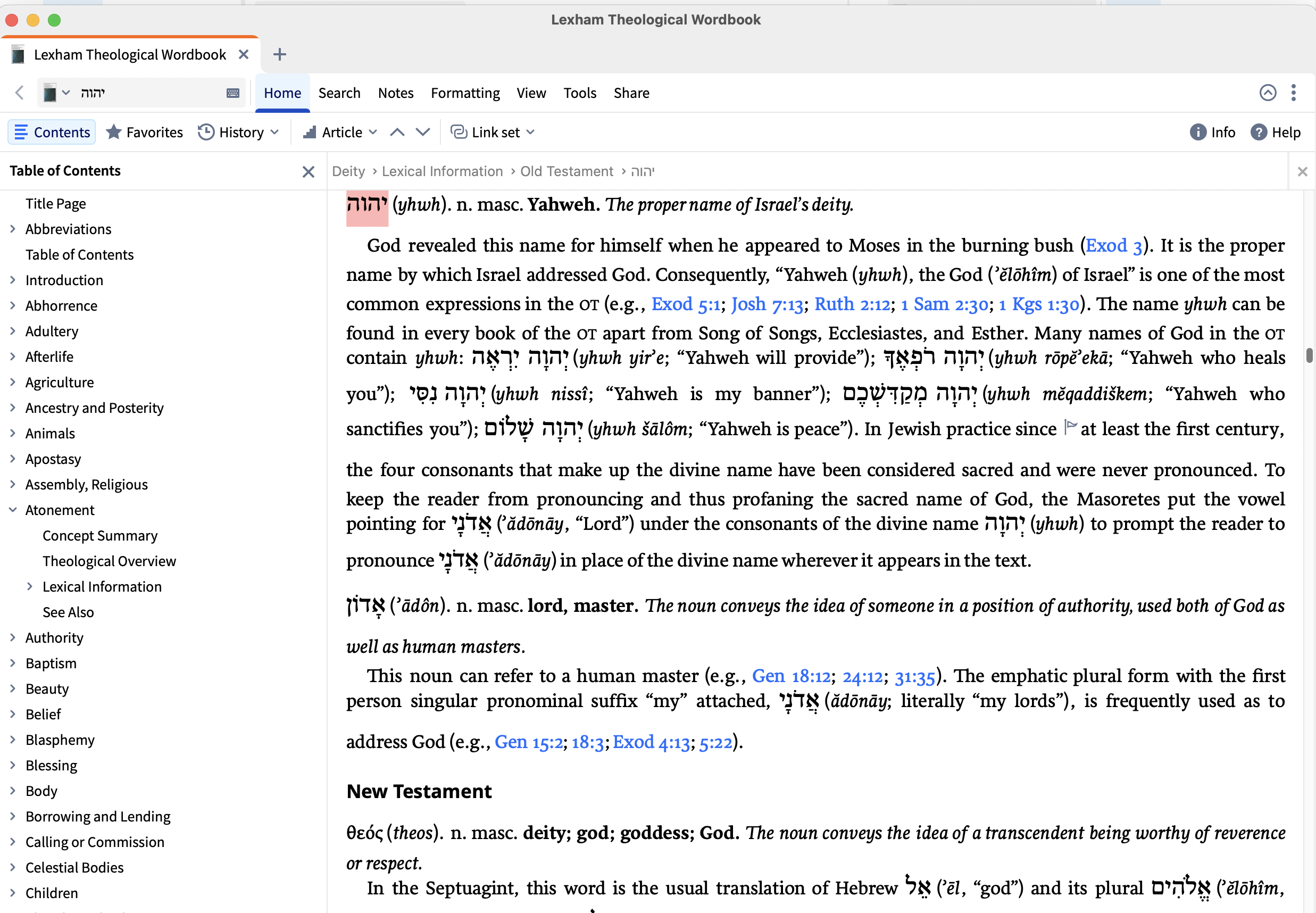Click the three-dot panel menu
1316x913 pixels.
tap(1293, 93)
